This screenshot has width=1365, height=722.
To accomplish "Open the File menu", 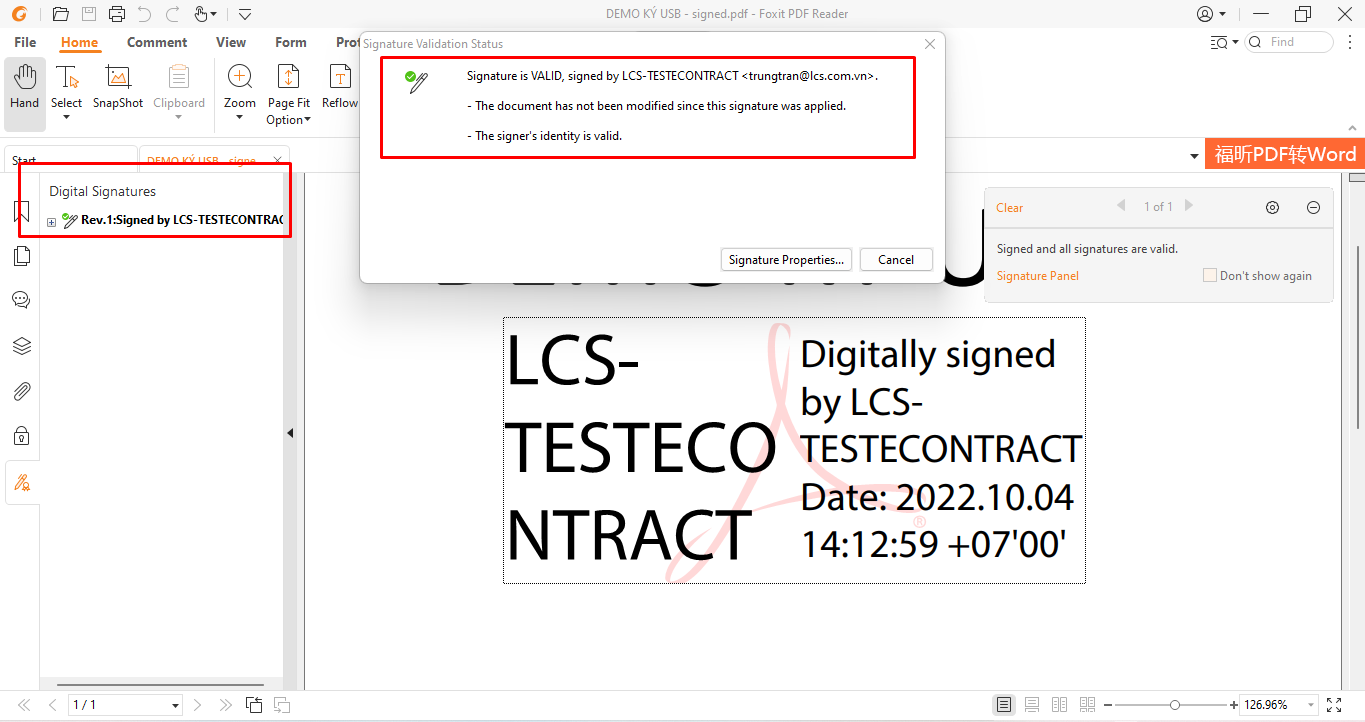I will 25,42.
